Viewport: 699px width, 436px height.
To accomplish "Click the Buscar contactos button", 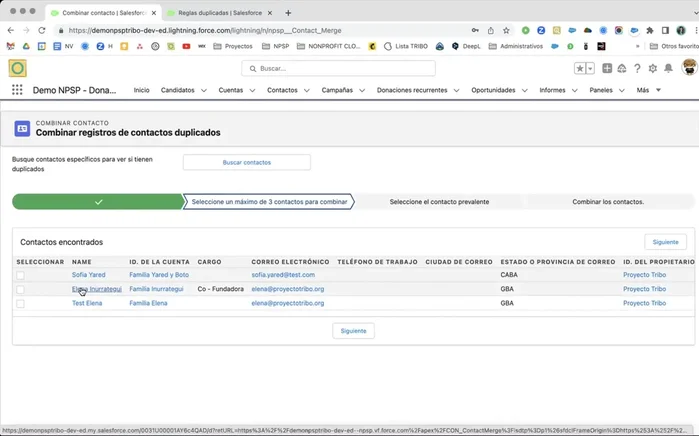I will 247,162.
